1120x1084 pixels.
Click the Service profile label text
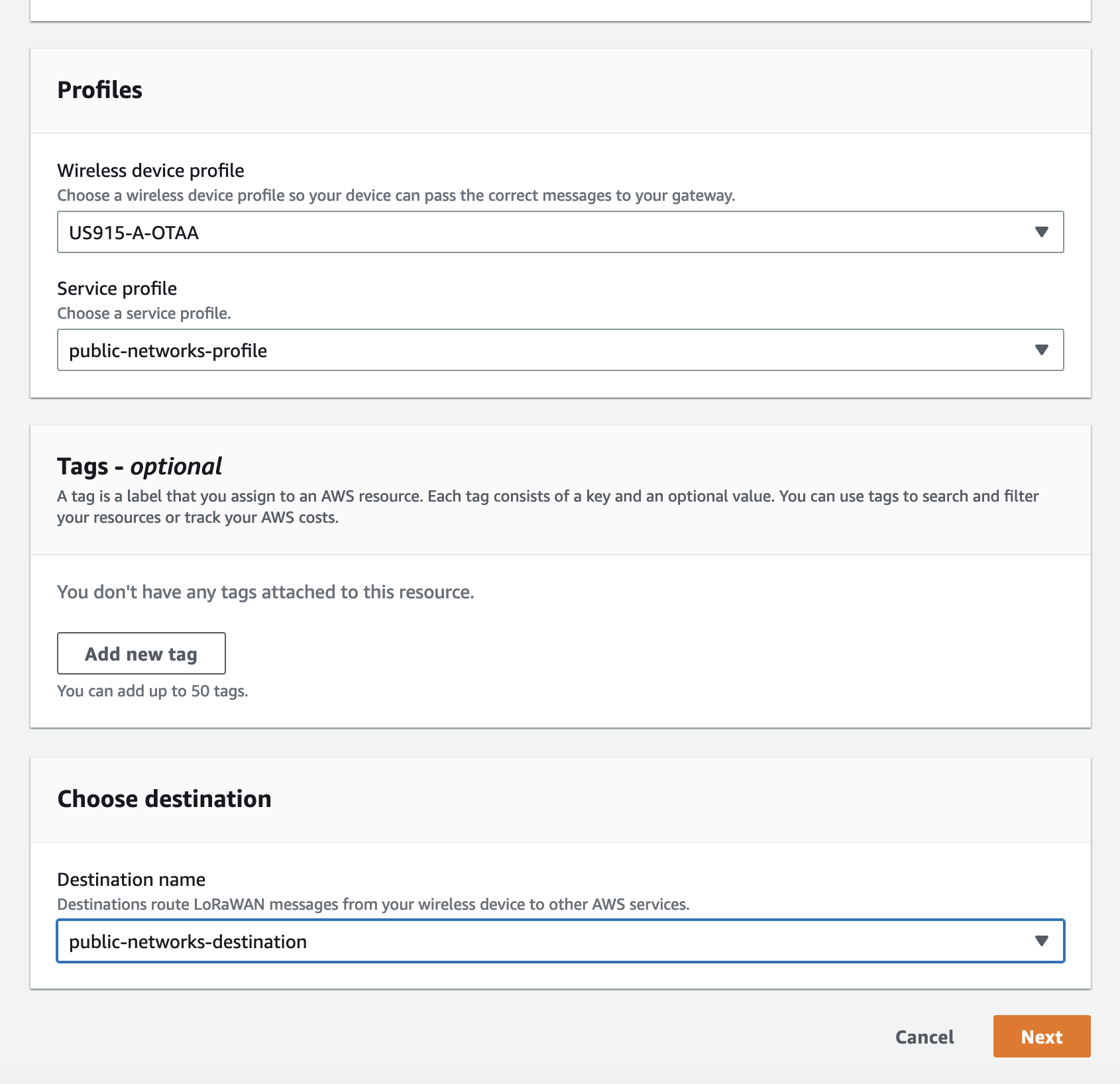[x=117, y=288]
